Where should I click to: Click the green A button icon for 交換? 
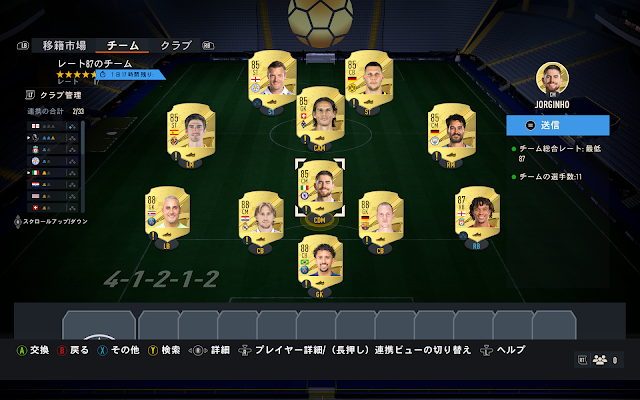(22, 351)
